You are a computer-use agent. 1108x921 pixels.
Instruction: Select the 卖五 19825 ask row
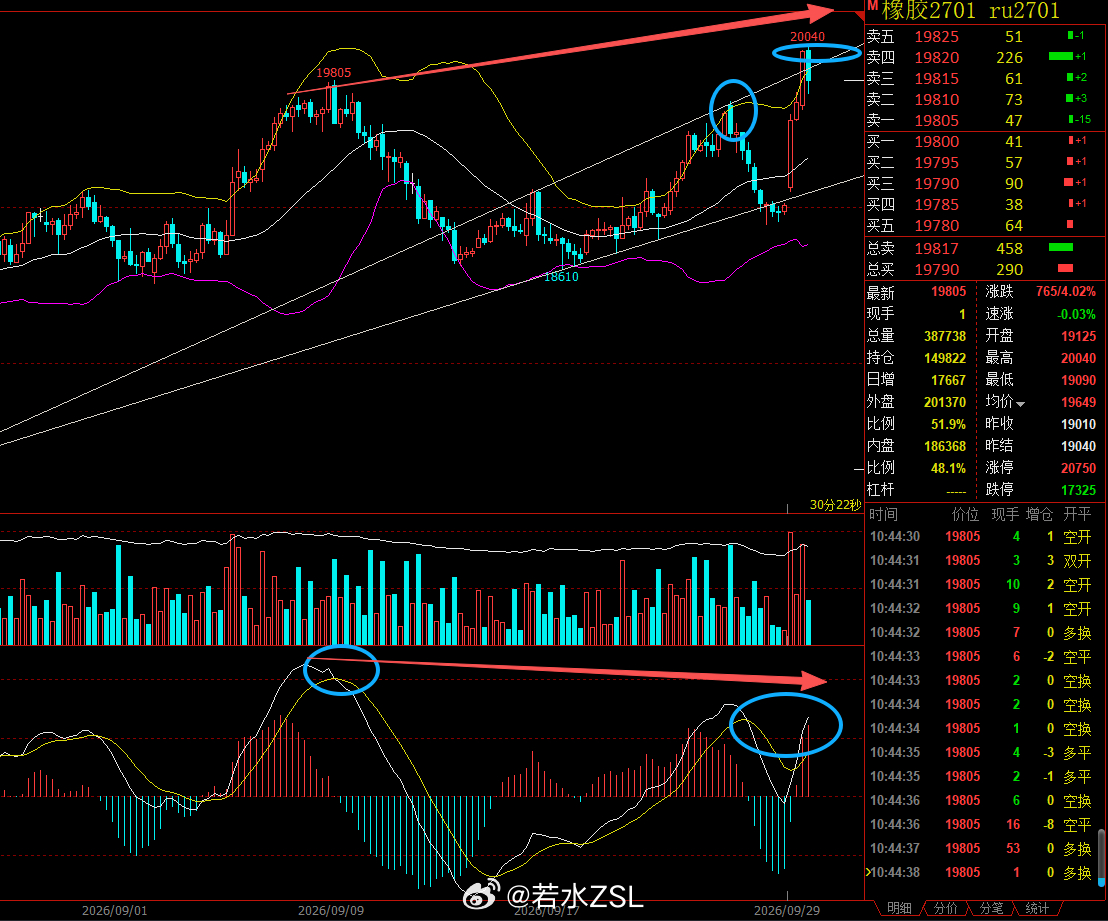click(986, 36)
